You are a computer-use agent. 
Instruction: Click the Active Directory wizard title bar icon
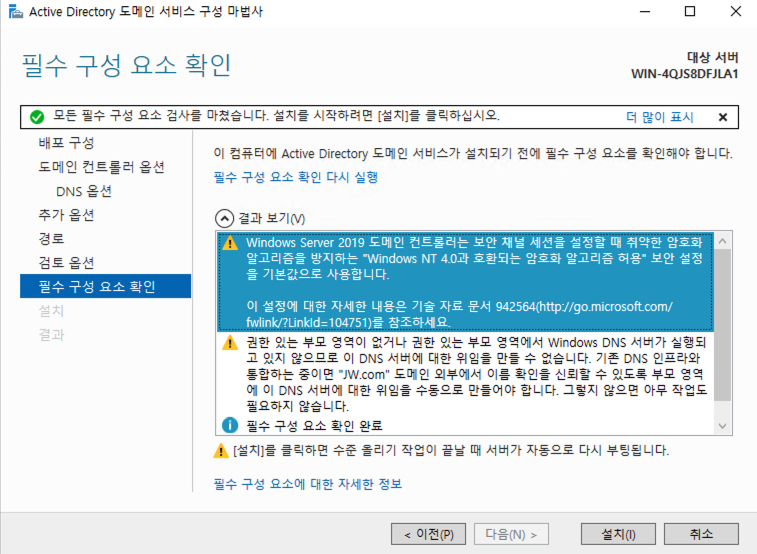(15, 12)
